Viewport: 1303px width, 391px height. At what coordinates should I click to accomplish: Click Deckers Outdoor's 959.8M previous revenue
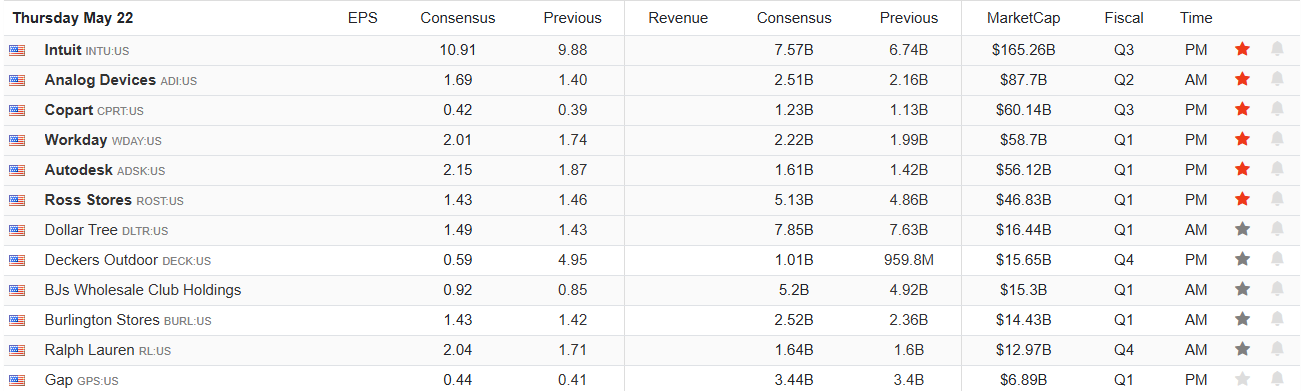(909, 260)
